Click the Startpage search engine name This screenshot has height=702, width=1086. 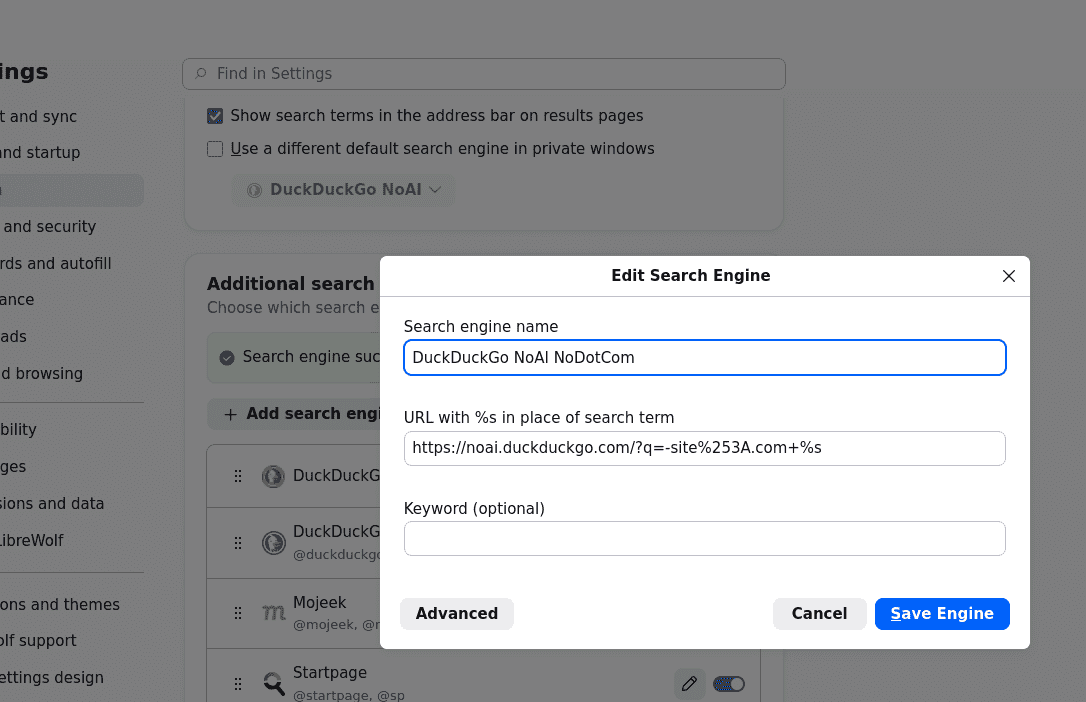tap(330, 672)
